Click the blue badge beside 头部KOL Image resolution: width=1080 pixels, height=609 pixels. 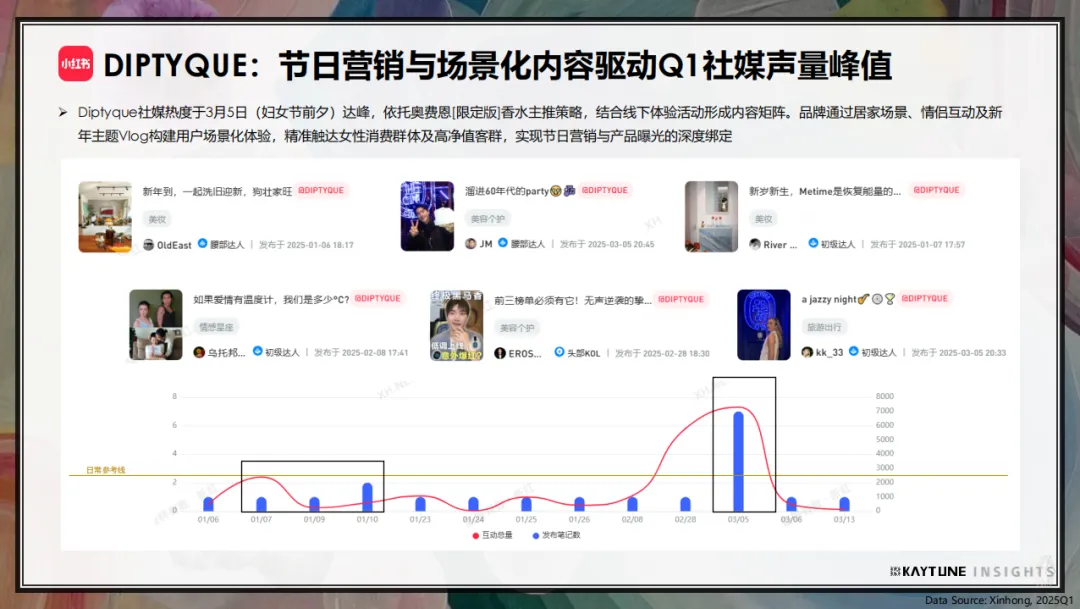tap(559, 352)
